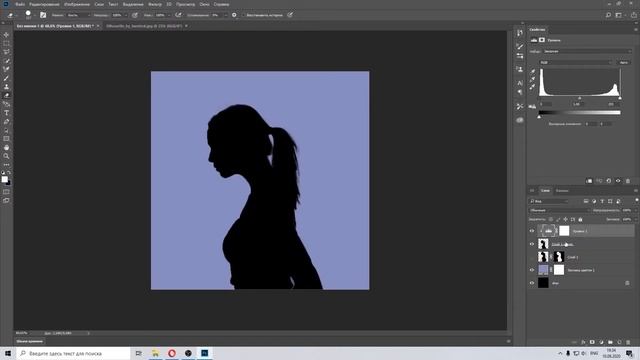640x360 pixels.
Task: Create new group folder icon
Action: pos(610,342)
